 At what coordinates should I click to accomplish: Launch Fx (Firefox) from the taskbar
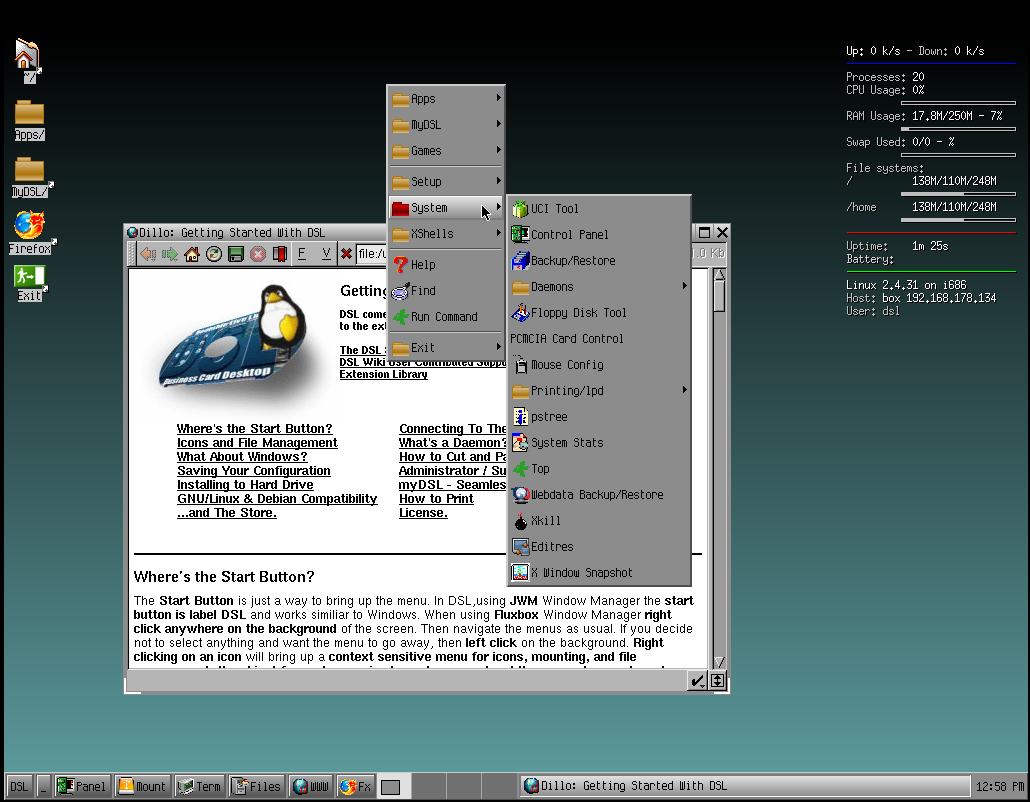[355, 786]
